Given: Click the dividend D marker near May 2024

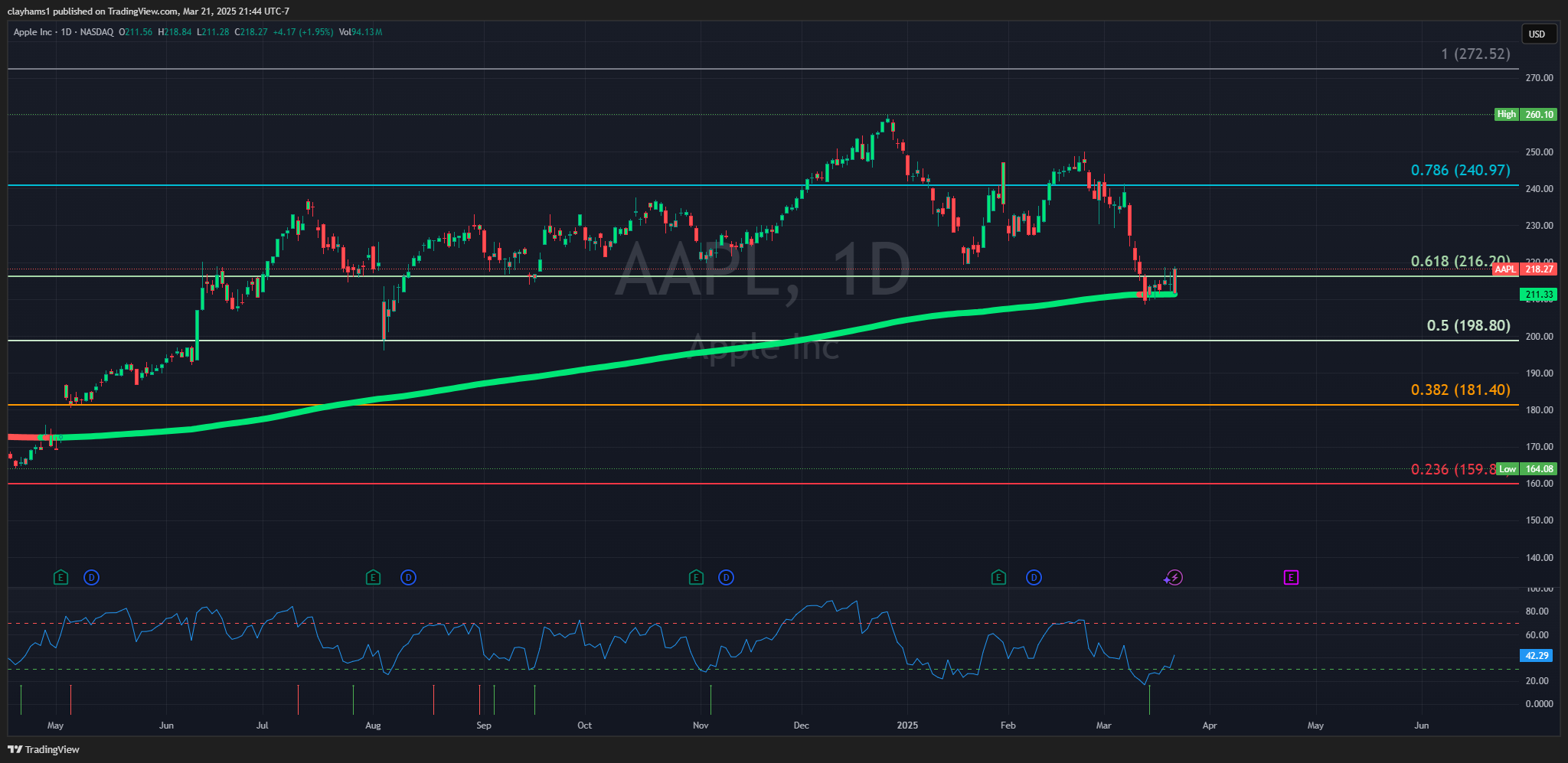Looking at the screenshot, I should 91,577.
